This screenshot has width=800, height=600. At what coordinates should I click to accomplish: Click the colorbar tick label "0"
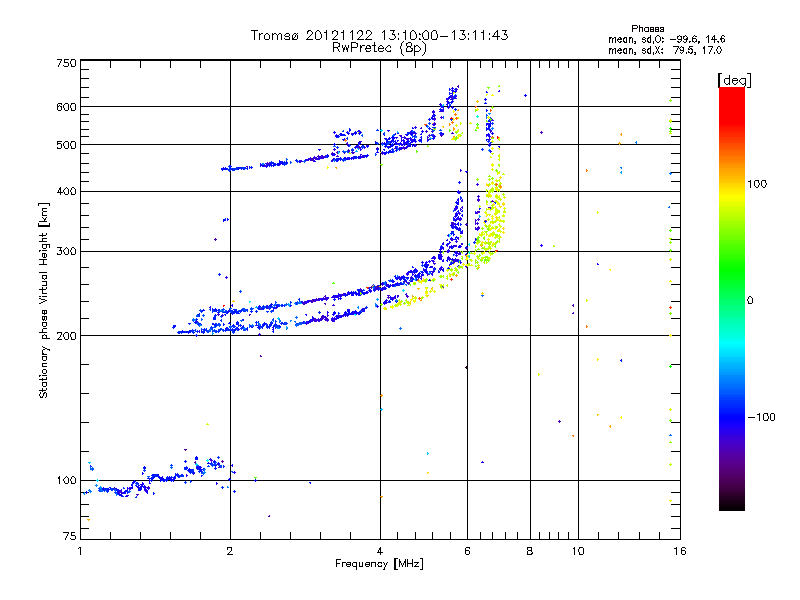[750, 301]
